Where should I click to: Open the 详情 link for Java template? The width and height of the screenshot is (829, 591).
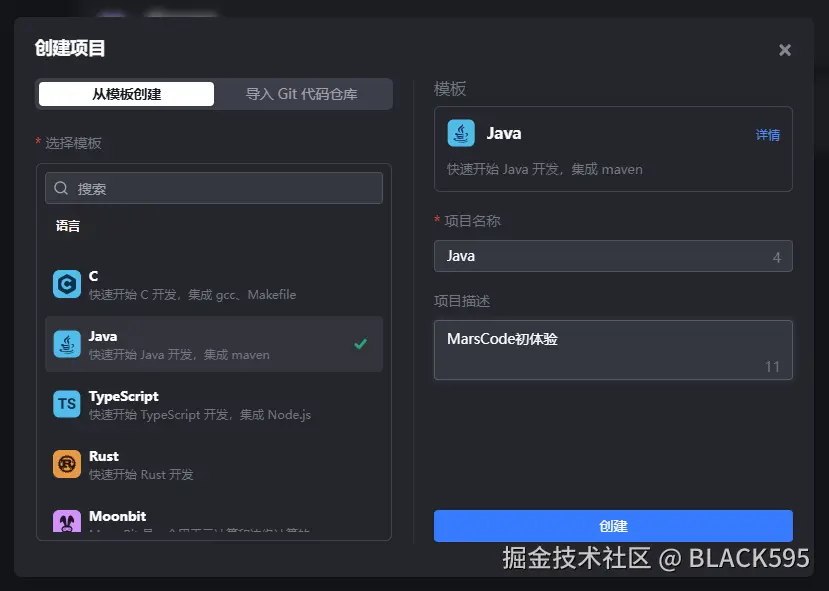(768, 135)
